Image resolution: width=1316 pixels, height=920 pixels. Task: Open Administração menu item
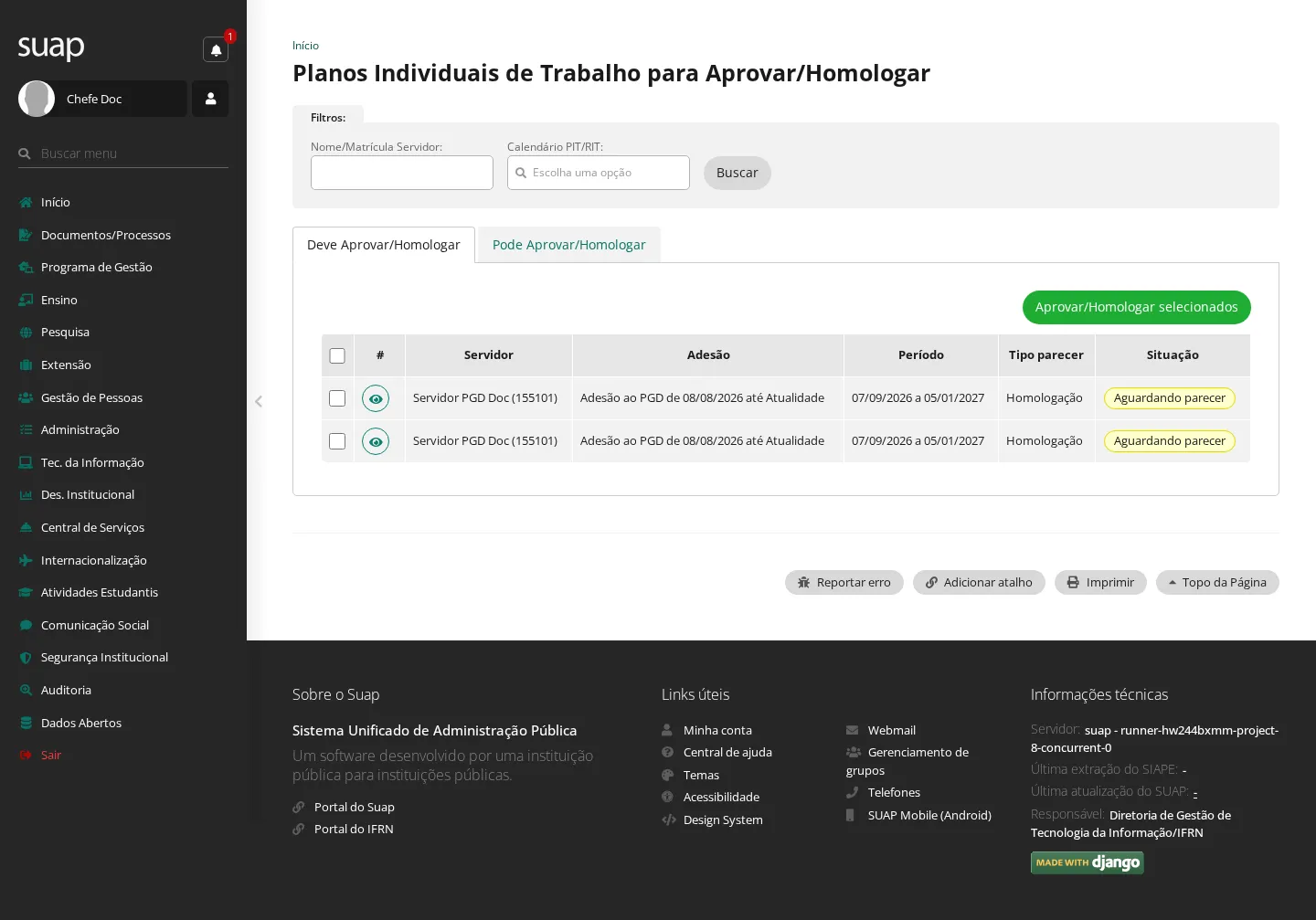pyautogui.click(x=80, y=429)
